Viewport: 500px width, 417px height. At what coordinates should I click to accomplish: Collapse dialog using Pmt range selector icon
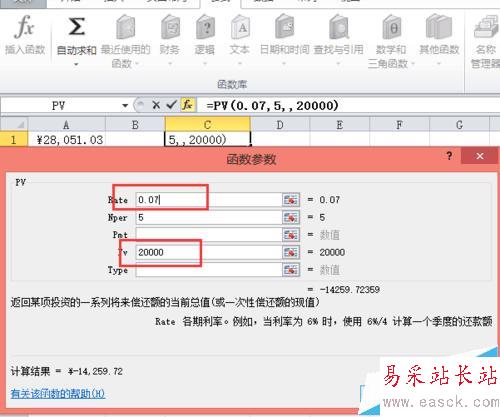291,235
